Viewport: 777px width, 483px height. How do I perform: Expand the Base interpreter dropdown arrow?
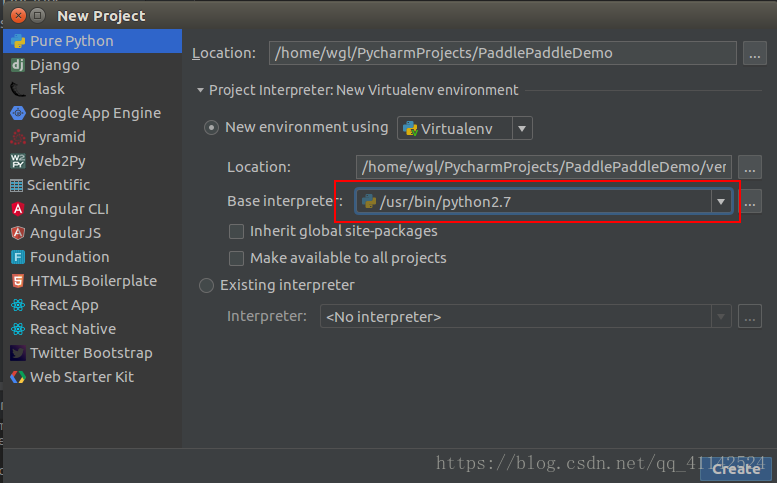pos(721,202)
